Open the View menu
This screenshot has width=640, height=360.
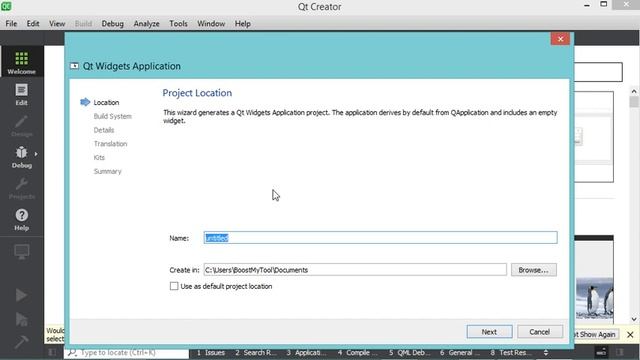click(57, 24)
